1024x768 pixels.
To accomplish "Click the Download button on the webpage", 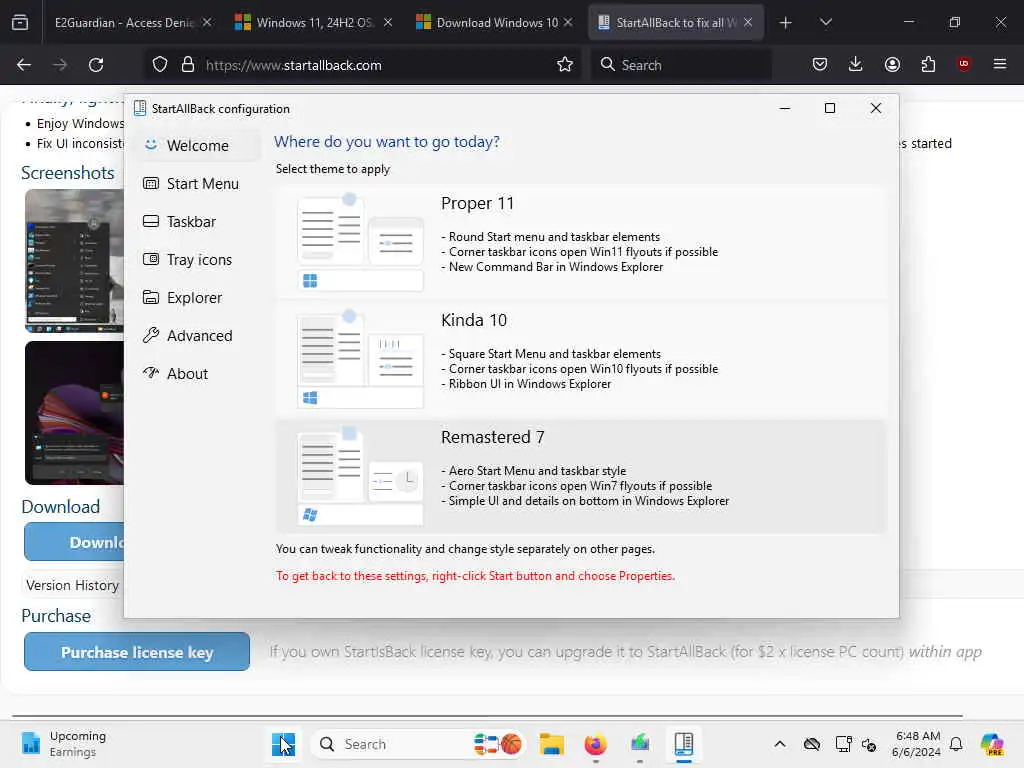I will point(74,542).
